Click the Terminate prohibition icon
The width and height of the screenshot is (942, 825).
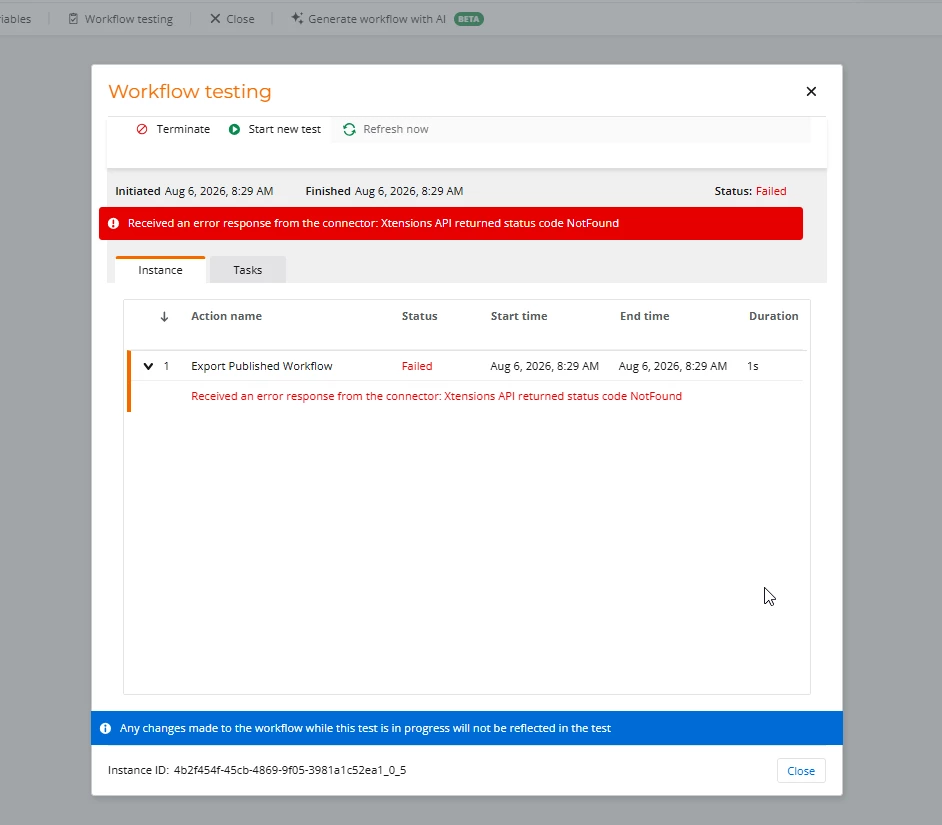pyautogui.click(x=142, y=129)
